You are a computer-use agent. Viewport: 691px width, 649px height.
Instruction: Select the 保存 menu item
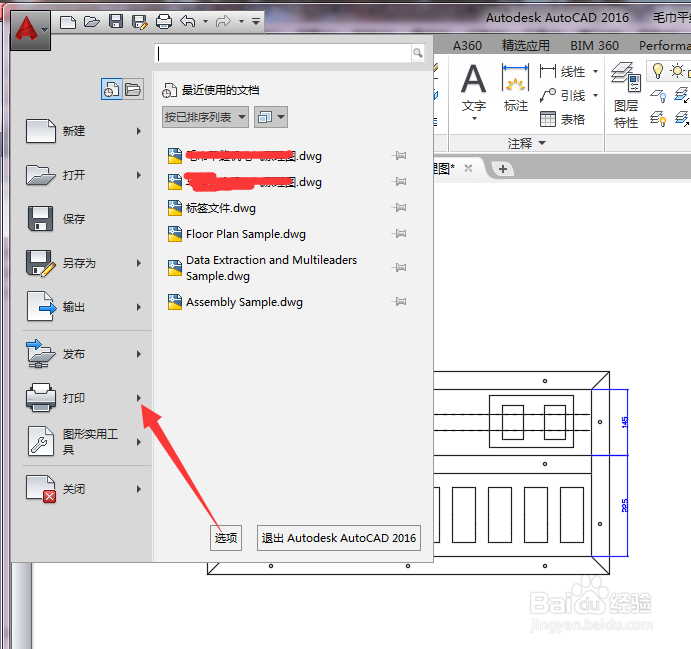click(x=84, y=219)
